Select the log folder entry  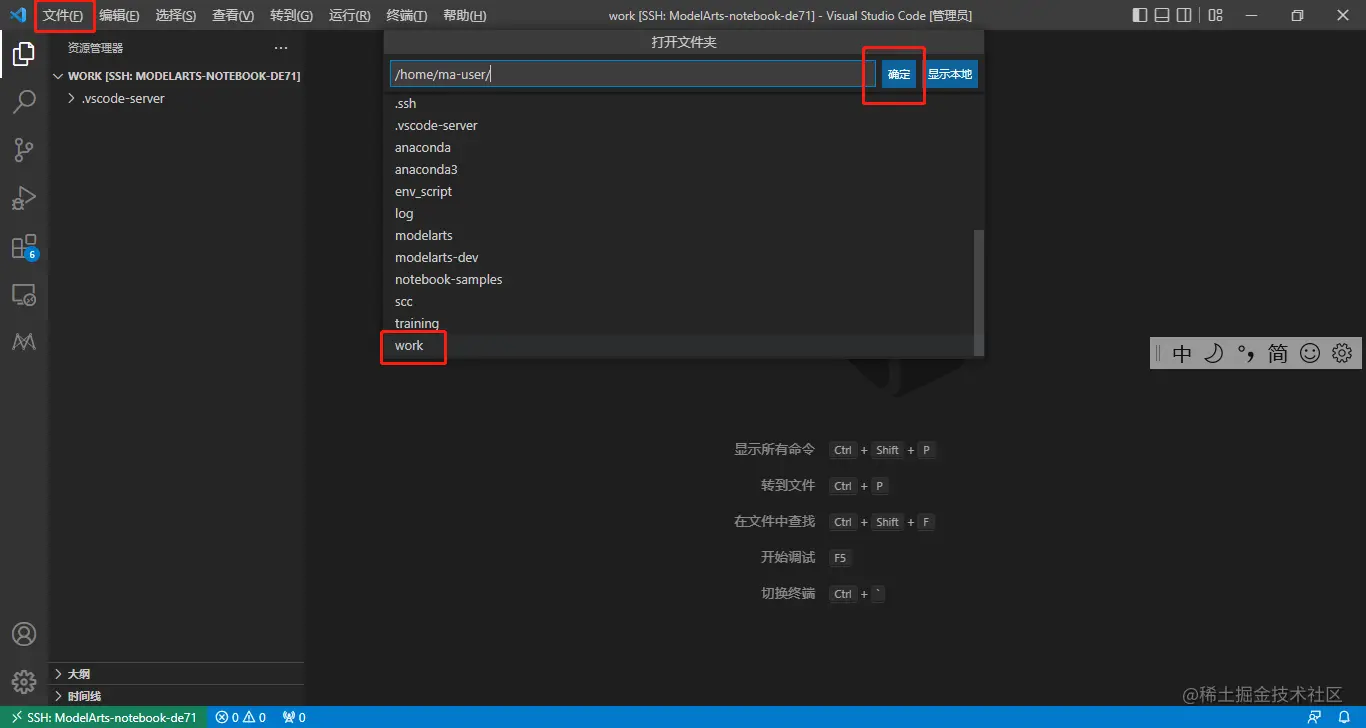tap(680, 214)
